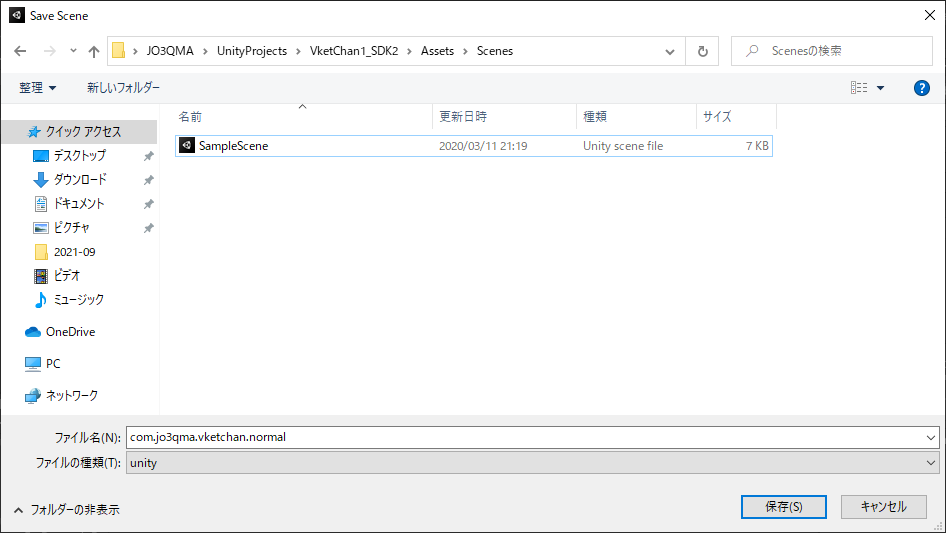Open デスクトップ in the sidebar
This screenshot has height=533, width=946.
click(x=80, y=156)
